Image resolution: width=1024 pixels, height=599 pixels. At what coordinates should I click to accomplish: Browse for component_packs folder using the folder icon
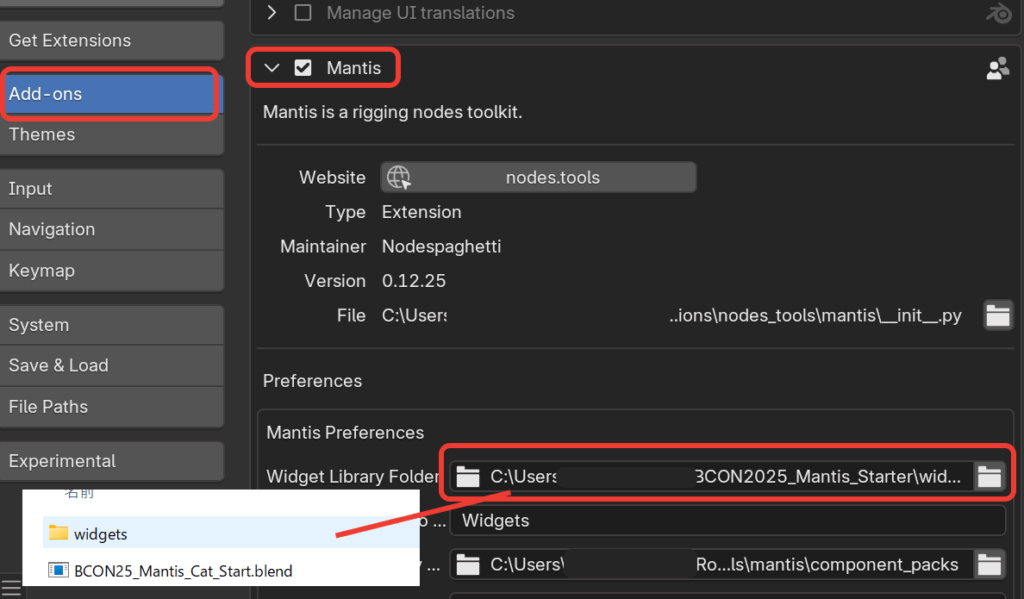click(x=989, y=565)
